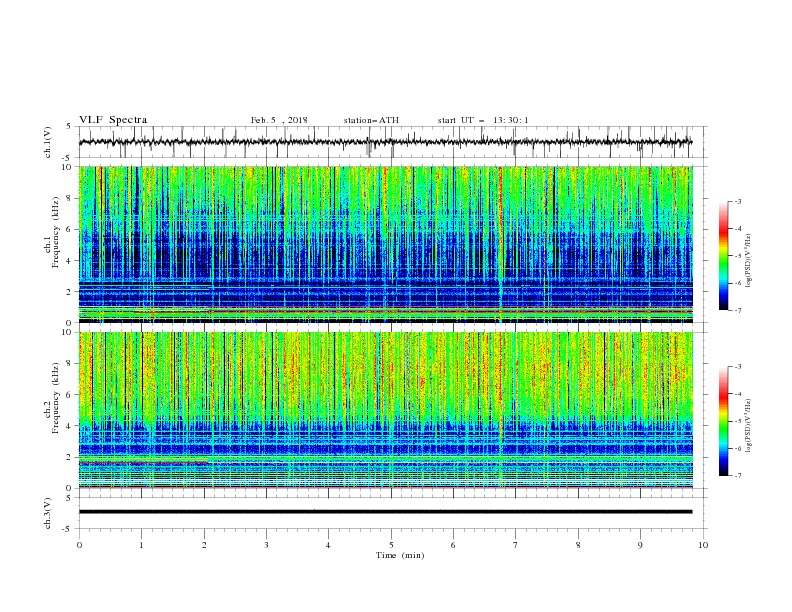Click the "-3" label on ch.1 color bar
This screenshot has height=612, width=792.
pos(738,201)
